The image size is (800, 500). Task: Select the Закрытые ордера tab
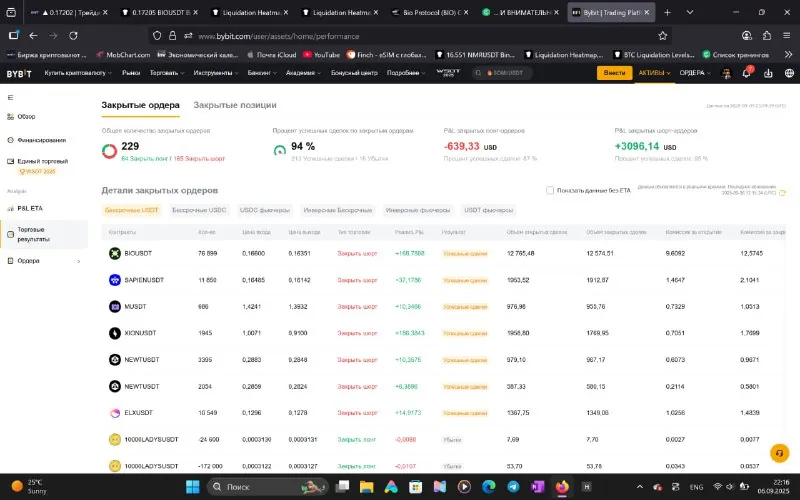[140, 105]
